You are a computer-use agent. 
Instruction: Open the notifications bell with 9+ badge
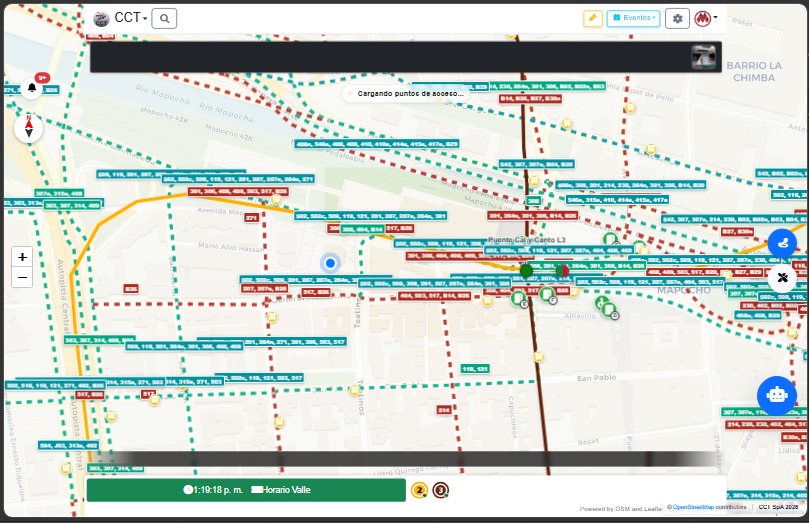click(32, 88)
